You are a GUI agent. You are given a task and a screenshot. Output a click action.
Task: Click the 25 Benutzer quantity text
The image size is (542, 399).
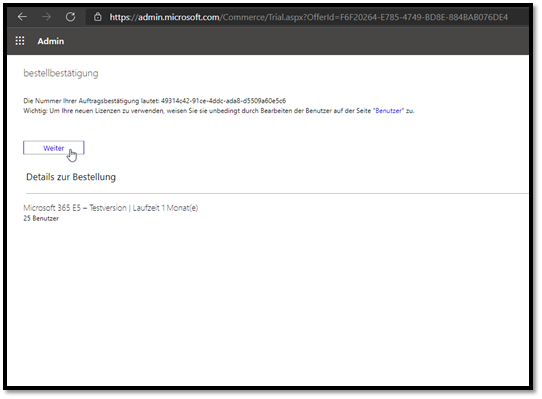point(41,218)
